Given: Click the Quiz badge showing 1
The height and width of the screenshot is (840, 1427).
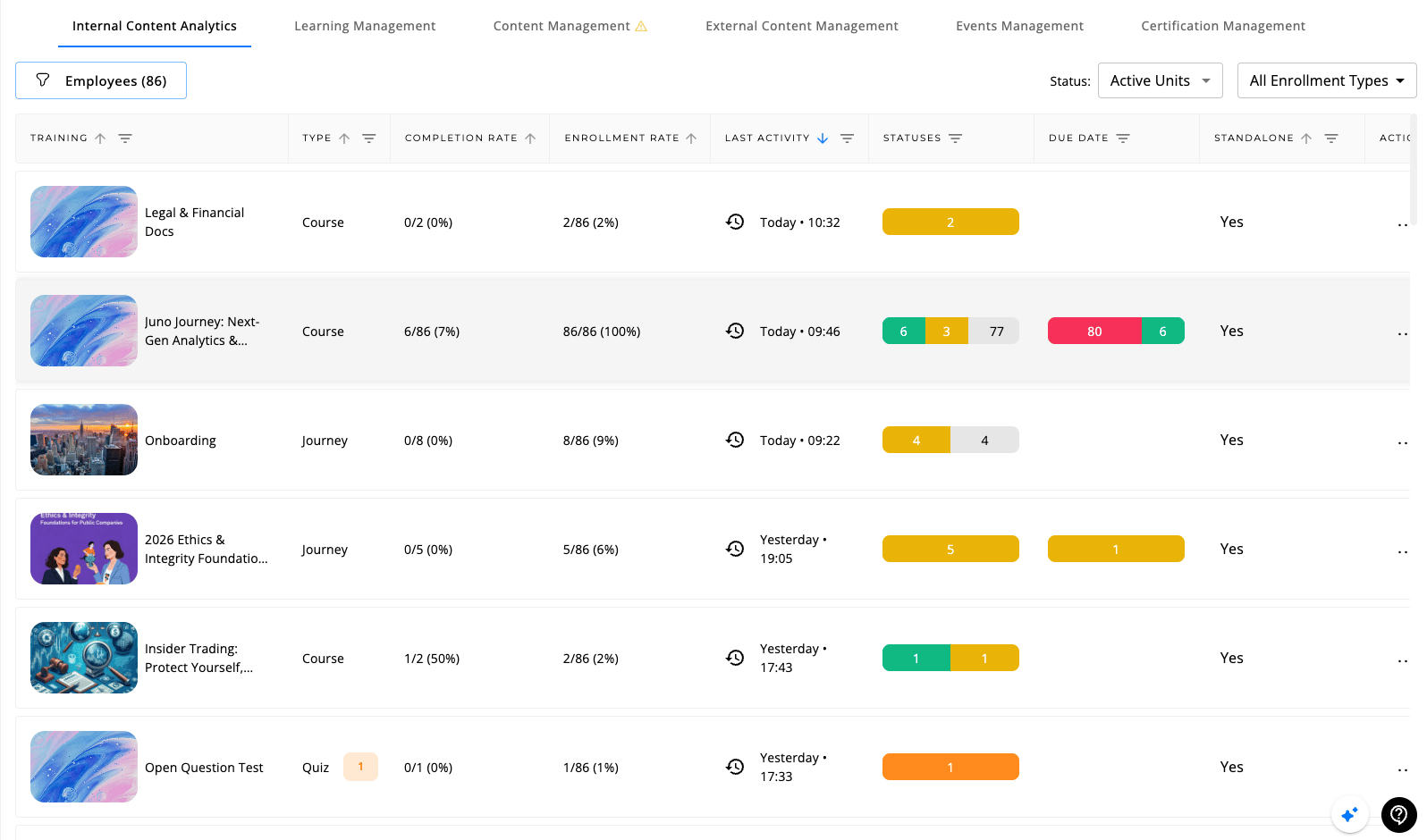Looking at the screenshot, I should tap(360, 767).
